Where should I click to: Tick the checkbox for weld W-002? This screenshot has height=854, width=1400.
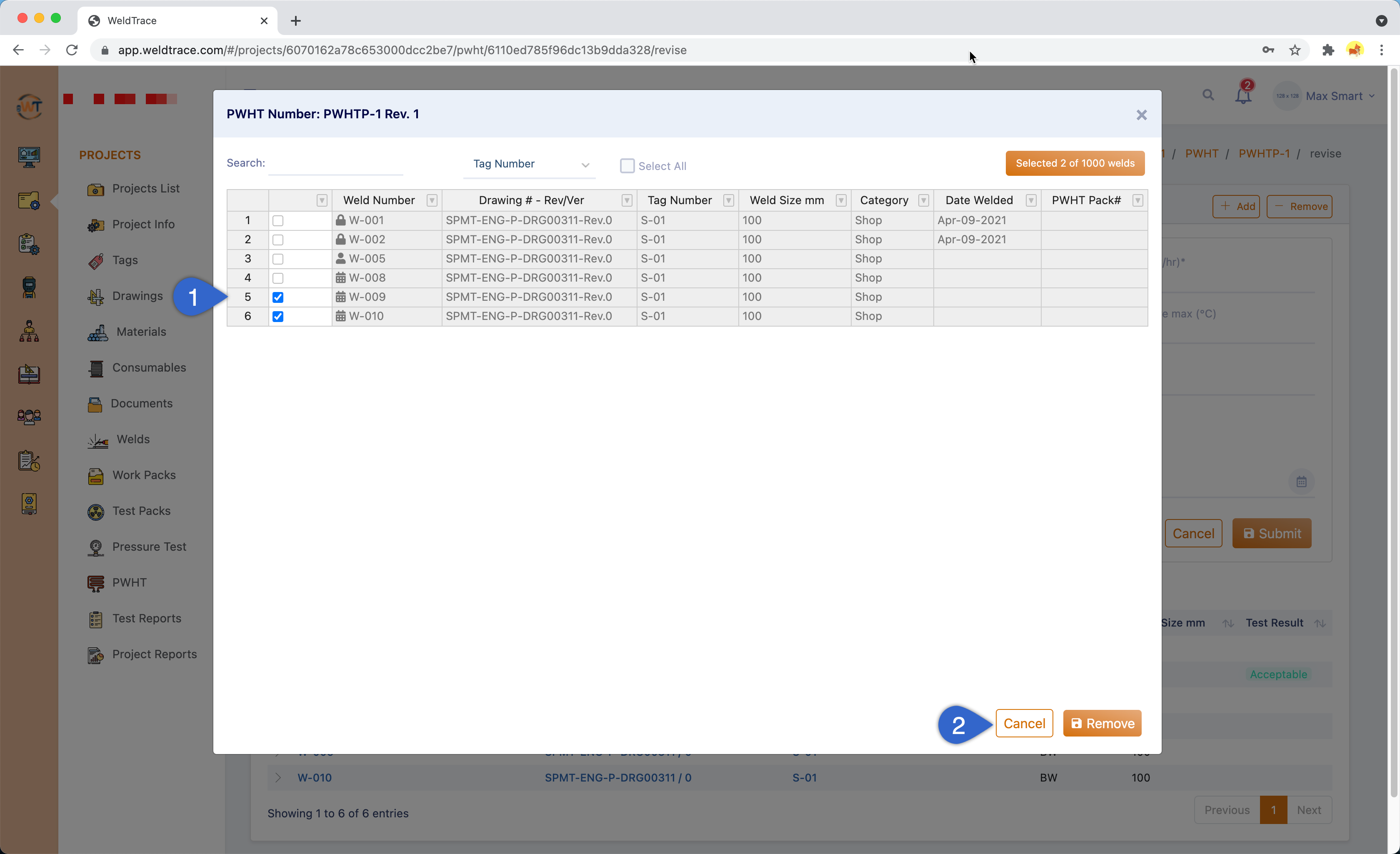(278, 240)
